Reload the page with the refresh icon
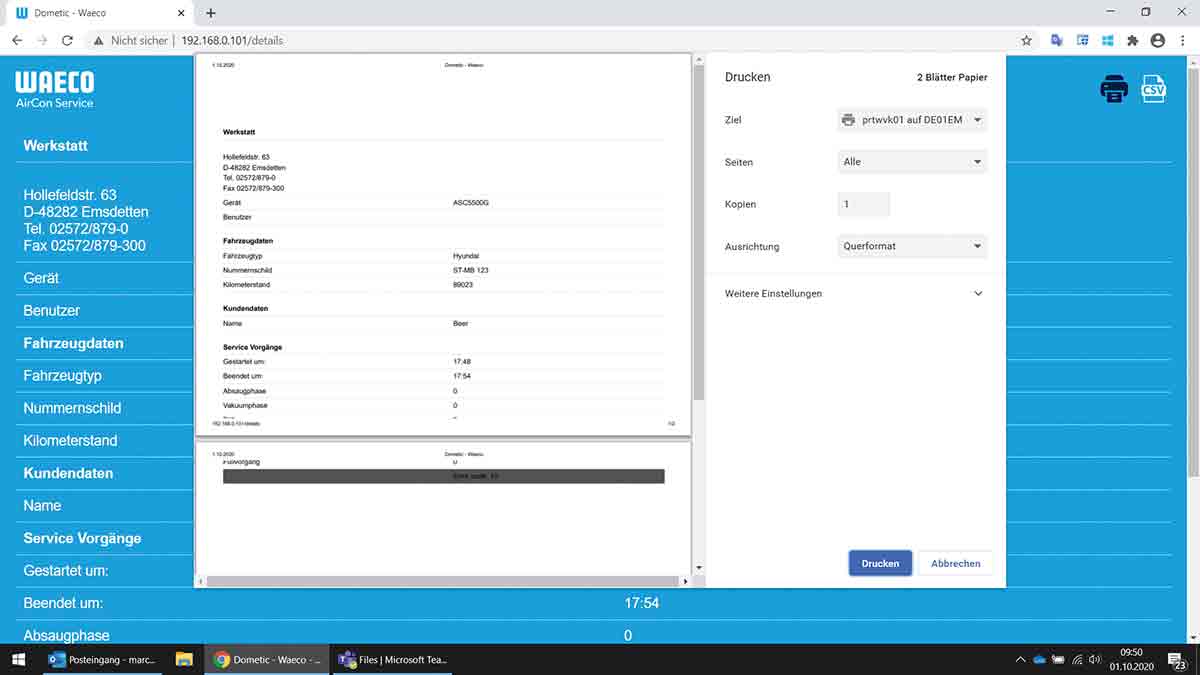1200x675 pixels. tap(67, 41)
